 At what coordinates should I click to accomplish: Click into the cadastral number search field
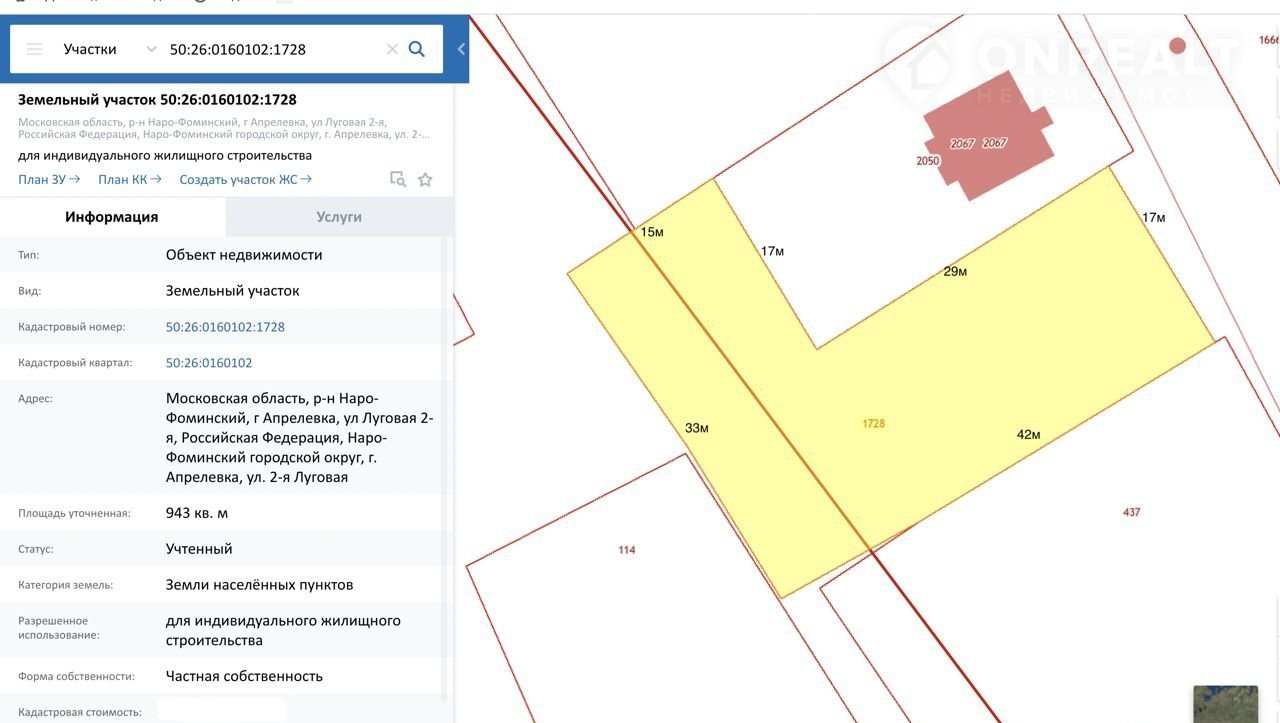270,49
